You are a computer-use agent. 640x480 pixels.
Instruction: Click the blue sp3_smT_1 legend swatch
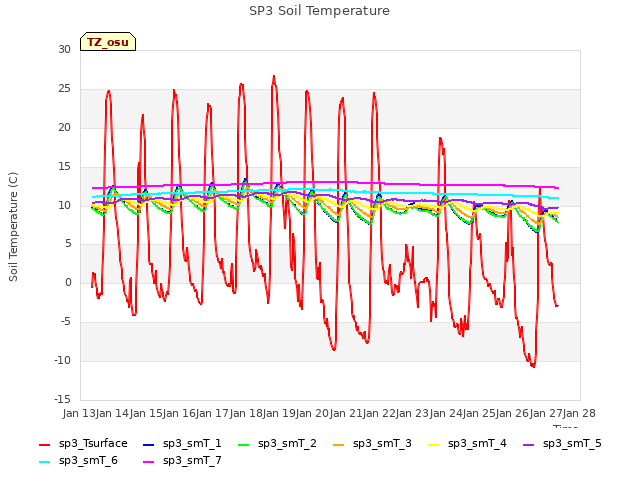(149, 444)
